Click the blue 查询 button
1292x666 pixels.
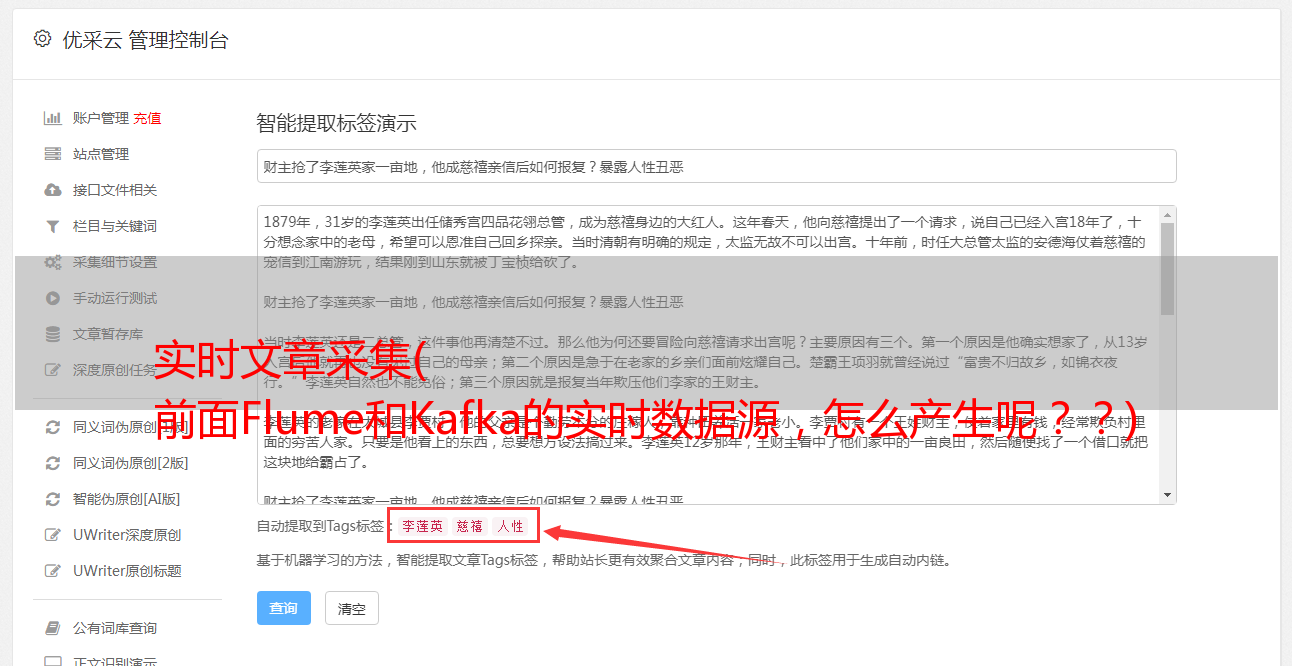pos(284,608)
